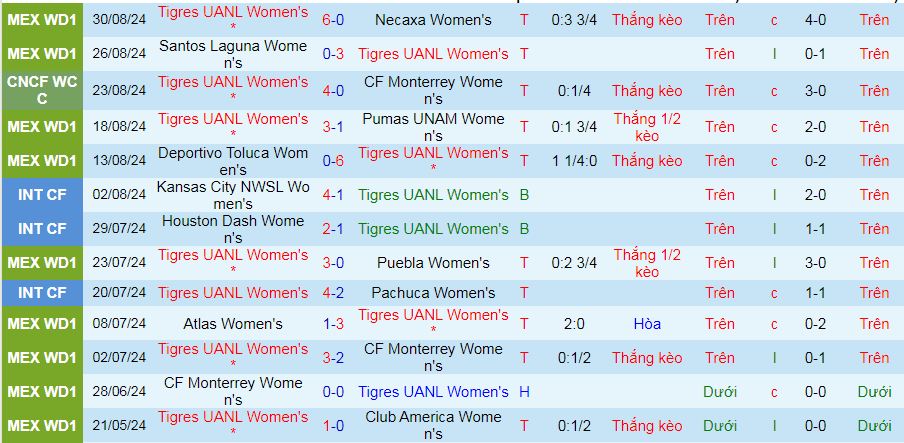904x443 pixels.
Task: Open the Puebla Women's team link
Action: pos(432,263)
